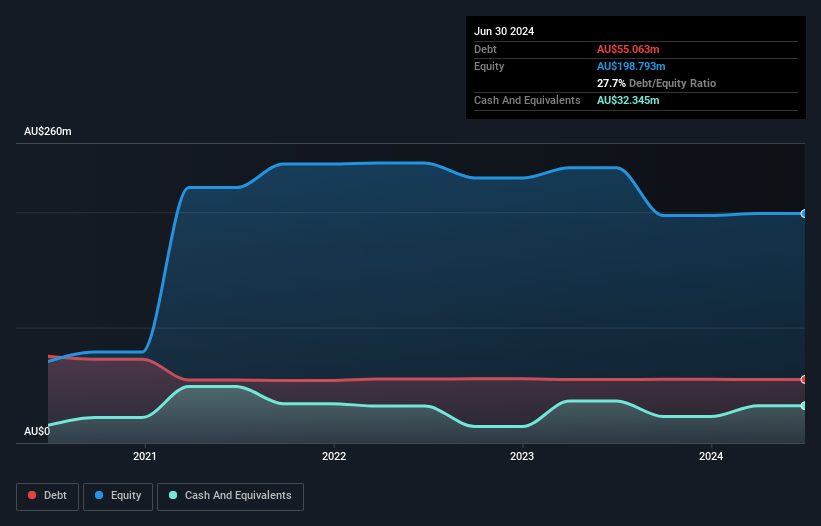Click the teal Cash And Equivalents legend dot

(x=173, y=495)
